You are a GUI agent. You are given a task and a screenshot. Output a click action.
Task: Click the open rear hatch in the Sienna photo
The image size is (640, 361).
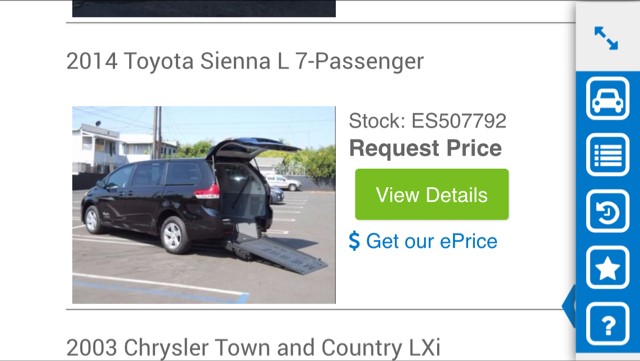(252, 149)
